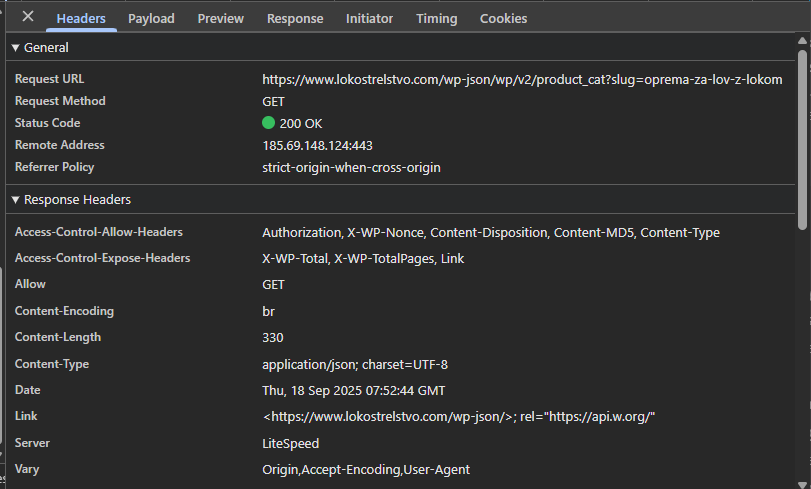Switch to the Response tab

[295, 19]
